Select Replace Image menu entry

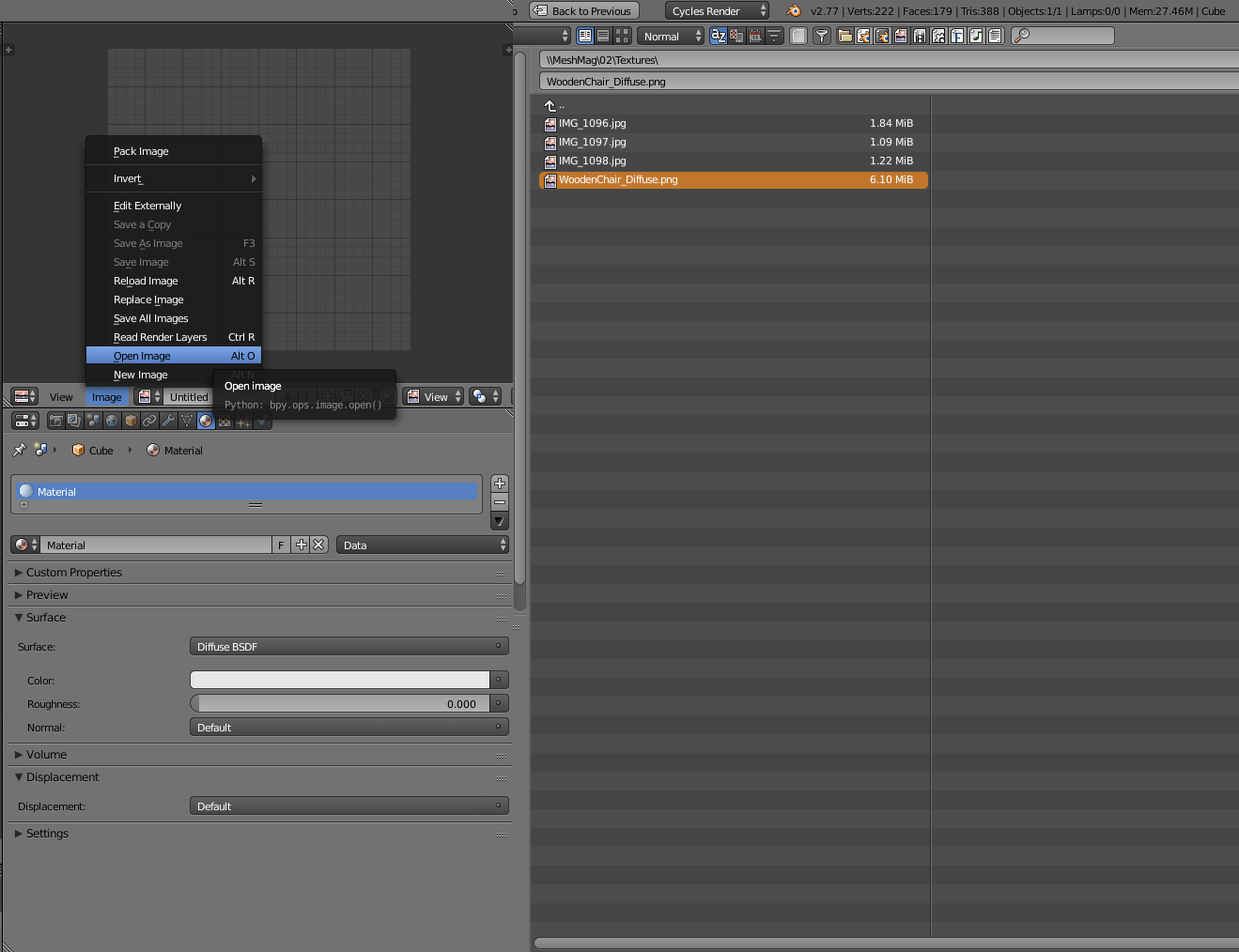pyautogui.click(x=148, y=299)
